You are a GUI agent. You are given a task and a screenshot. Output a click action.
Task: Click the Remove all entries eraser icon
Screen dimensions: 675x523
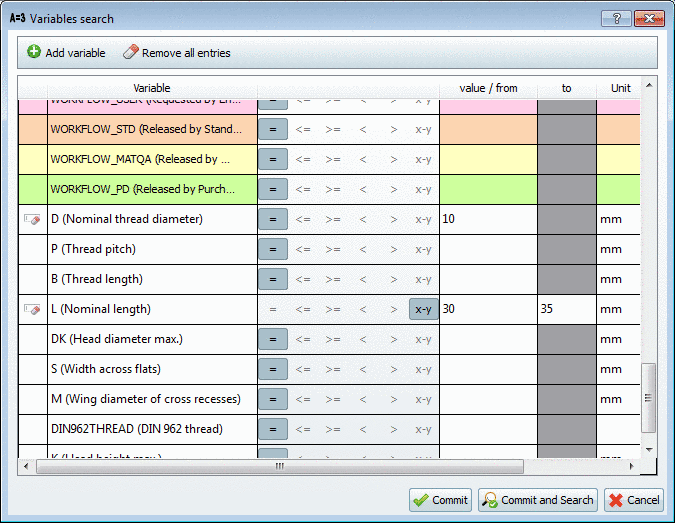(130, 52)
